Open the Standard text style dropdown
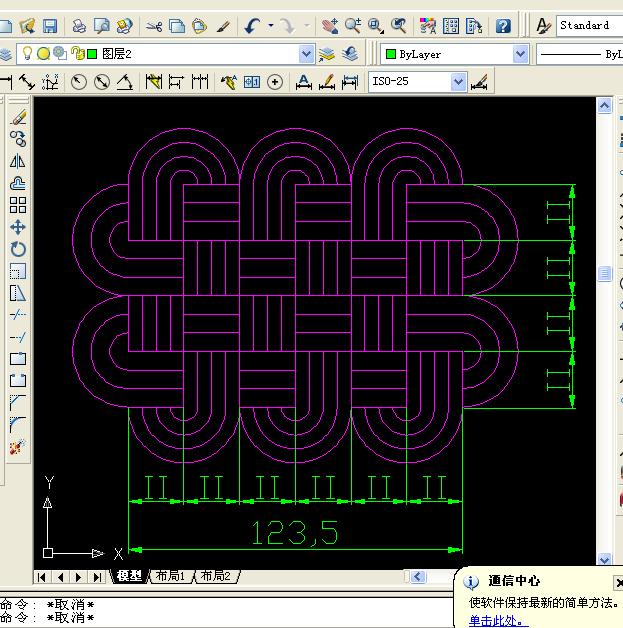The width and height of the screenshot is (623, 628). 589,26
